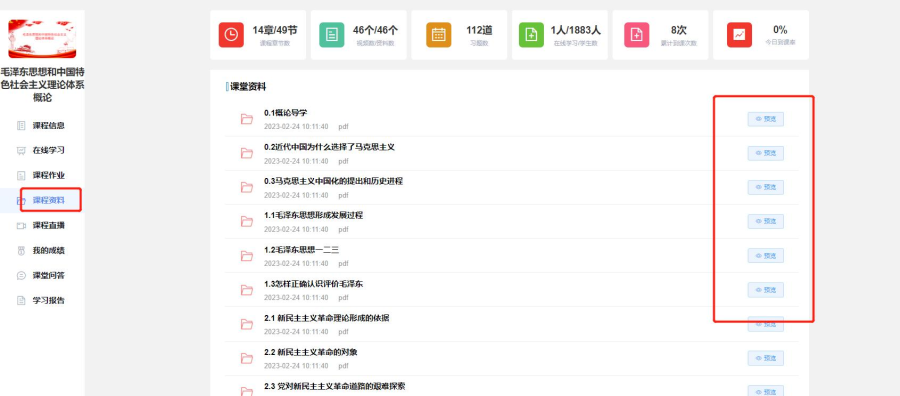Click the 112道 exercise count
The image size is (900, 396).
(x=479, y=30)
